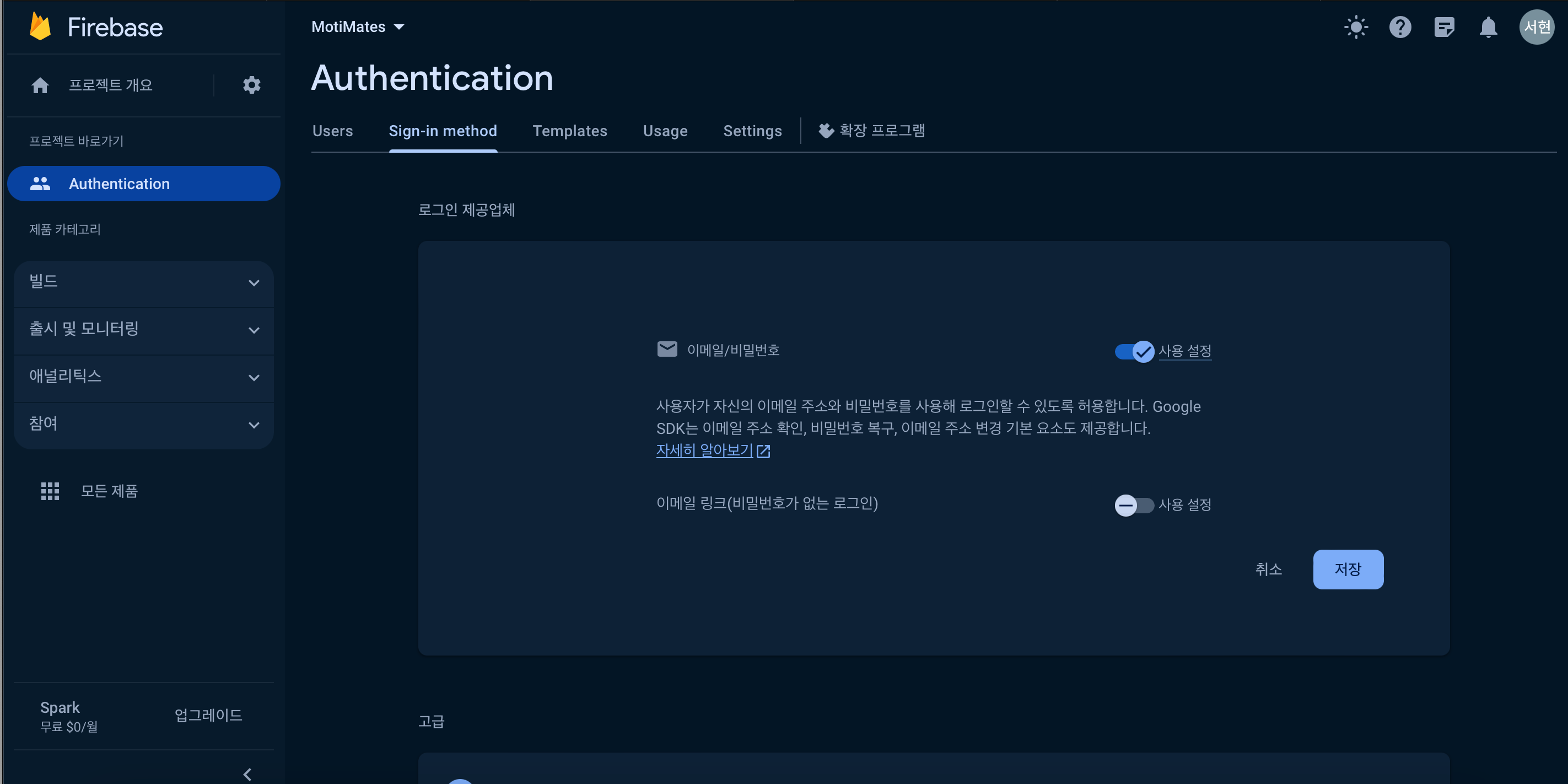Collapse the sidebar with the bottom chevron
This screenshot has height=784, width=1568.
[248, 774]
